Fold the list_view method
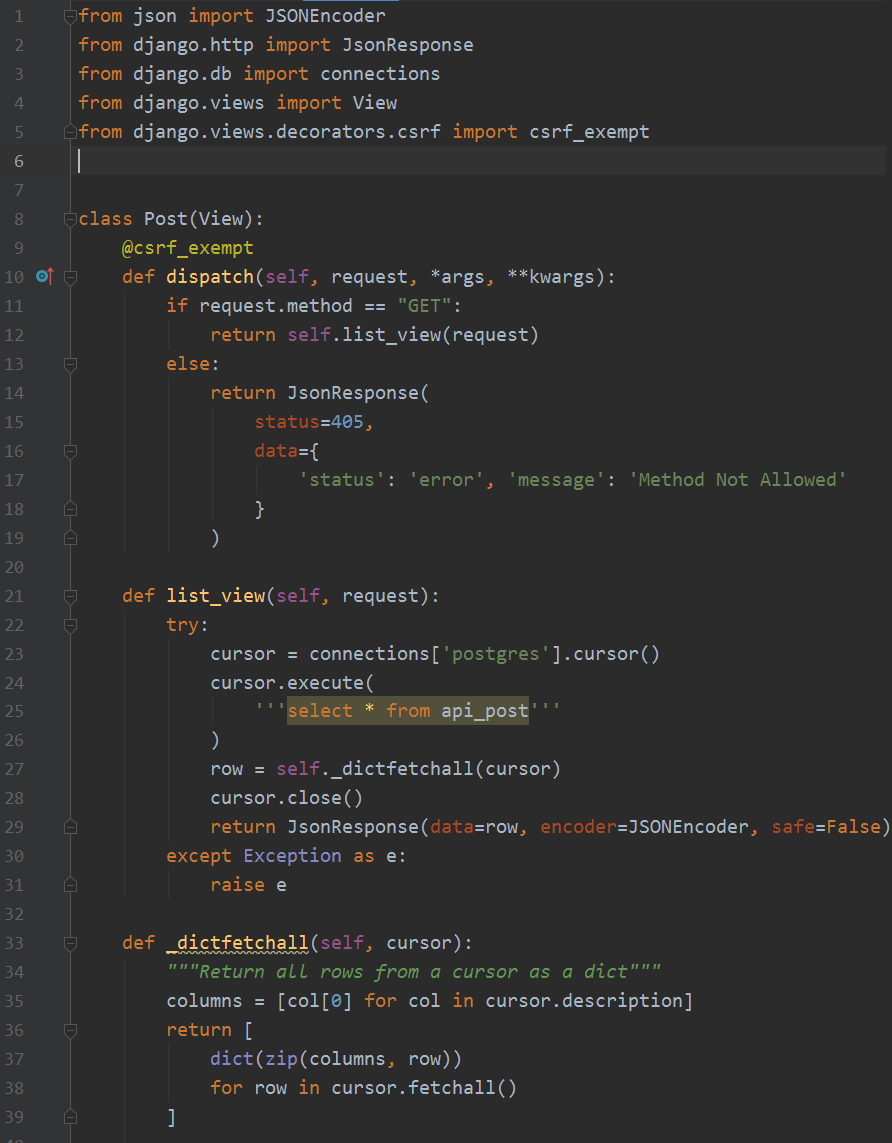The image size is (892, 1143). [70, 596]
